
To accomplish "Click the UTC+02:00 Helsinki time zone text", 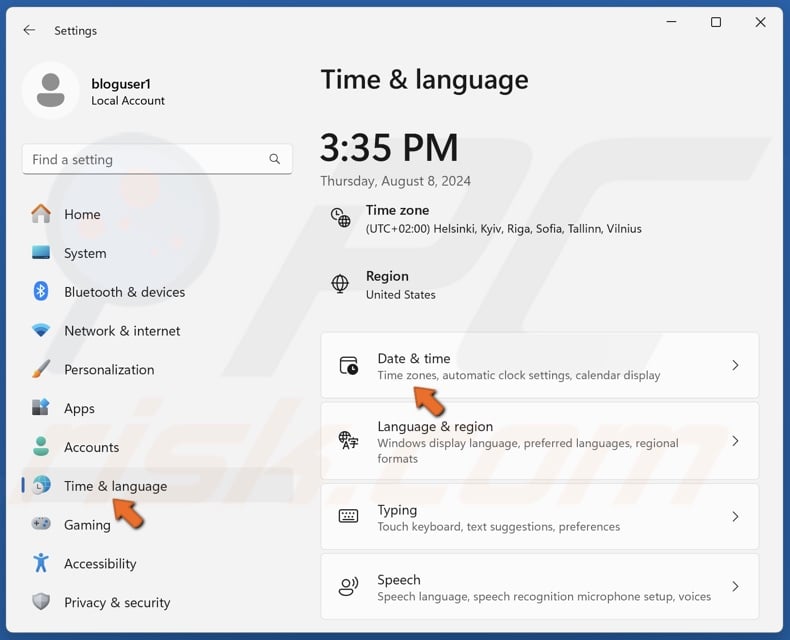I will click(504, 229).
